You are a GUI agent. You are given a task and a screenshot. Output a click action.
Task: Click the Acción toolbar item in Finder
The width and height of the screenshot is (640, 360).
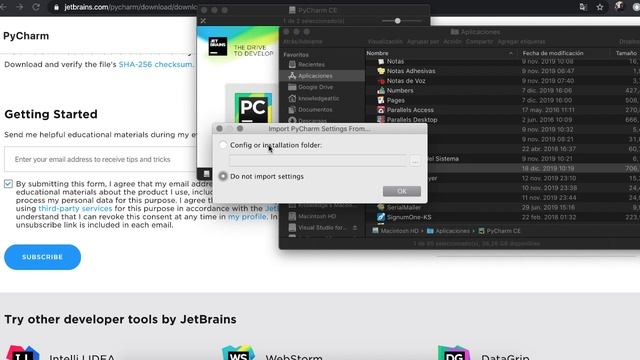click(452, 42)
